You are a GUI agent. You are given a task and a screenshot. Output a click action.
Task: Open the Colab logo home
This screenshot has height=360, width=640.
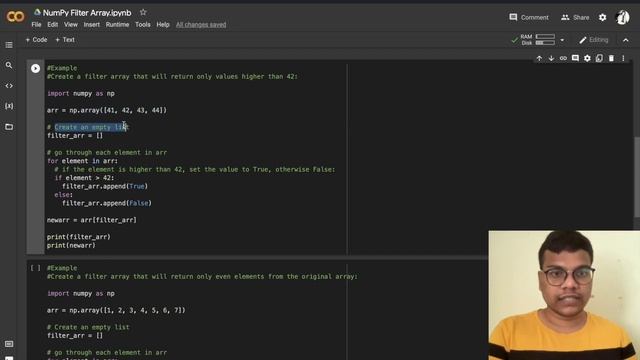tap(16, 17)
